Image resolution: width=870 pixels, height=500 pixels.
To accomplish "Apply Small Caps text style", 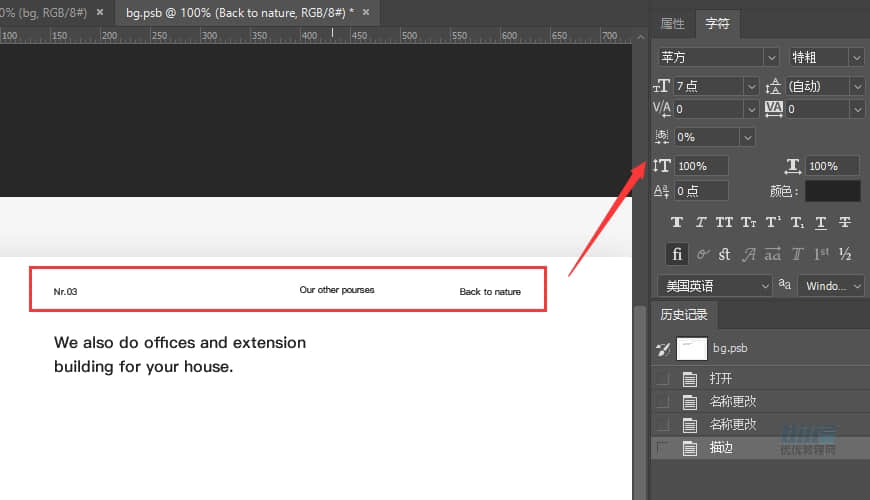I will click(748, 222).
